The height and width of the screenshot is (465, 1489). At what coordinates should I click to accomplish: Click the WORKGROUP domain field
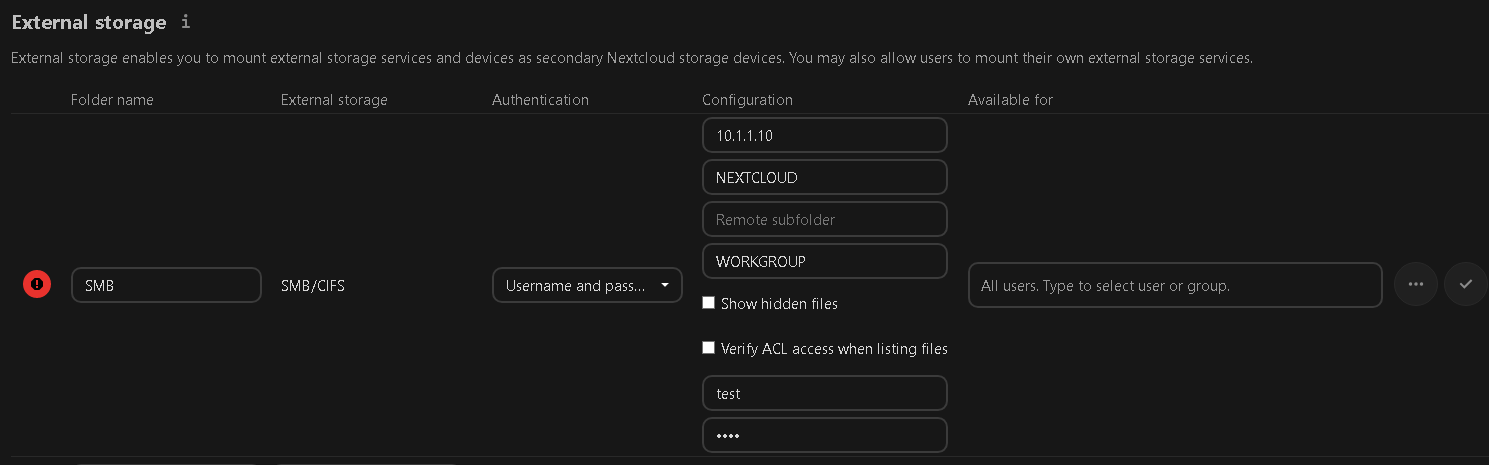[824, 261]
